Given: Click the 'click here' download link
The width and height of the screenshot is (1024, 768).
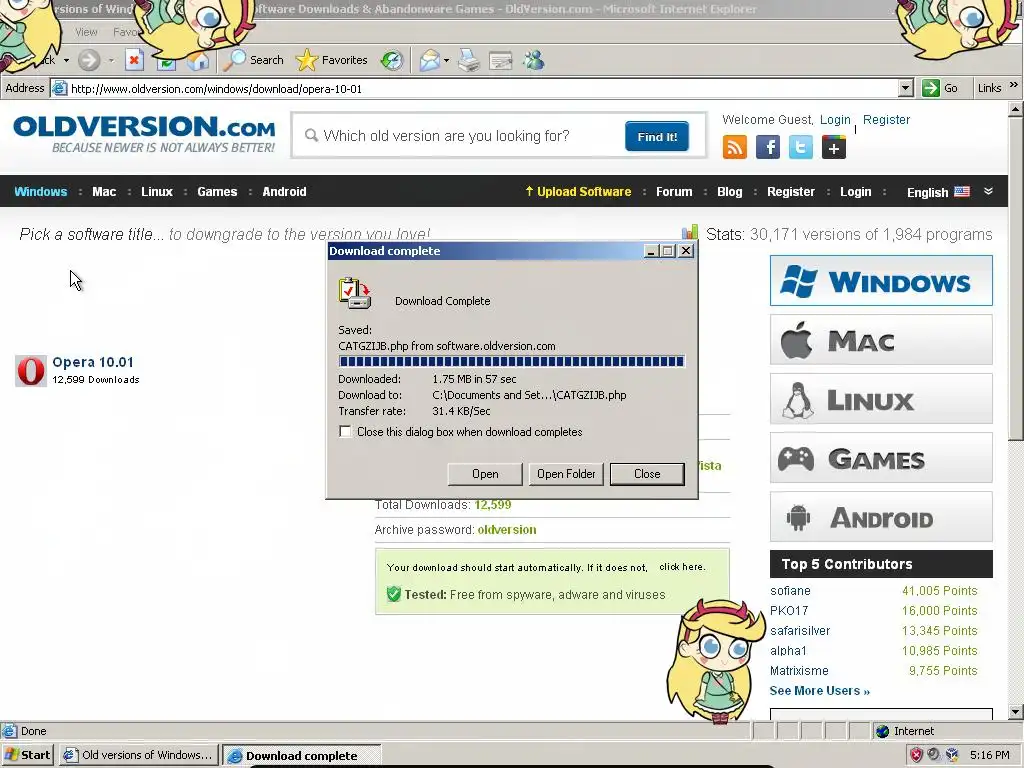Looking at the screenshot, I should point(682,567).
